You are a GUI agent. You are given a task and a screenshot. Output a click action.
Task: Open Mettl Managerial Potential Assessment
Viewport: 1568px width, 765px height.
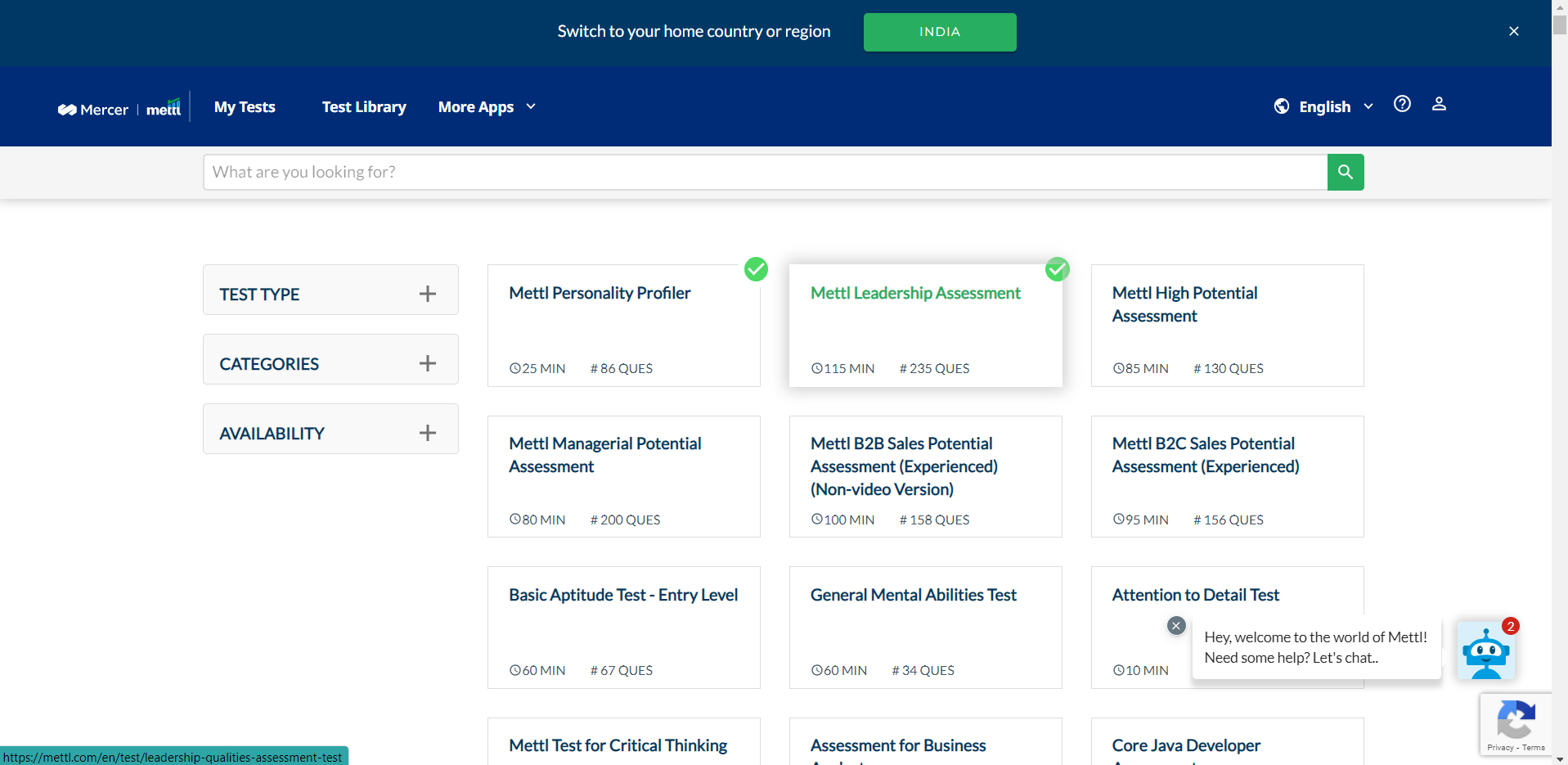tap(605, 455)
